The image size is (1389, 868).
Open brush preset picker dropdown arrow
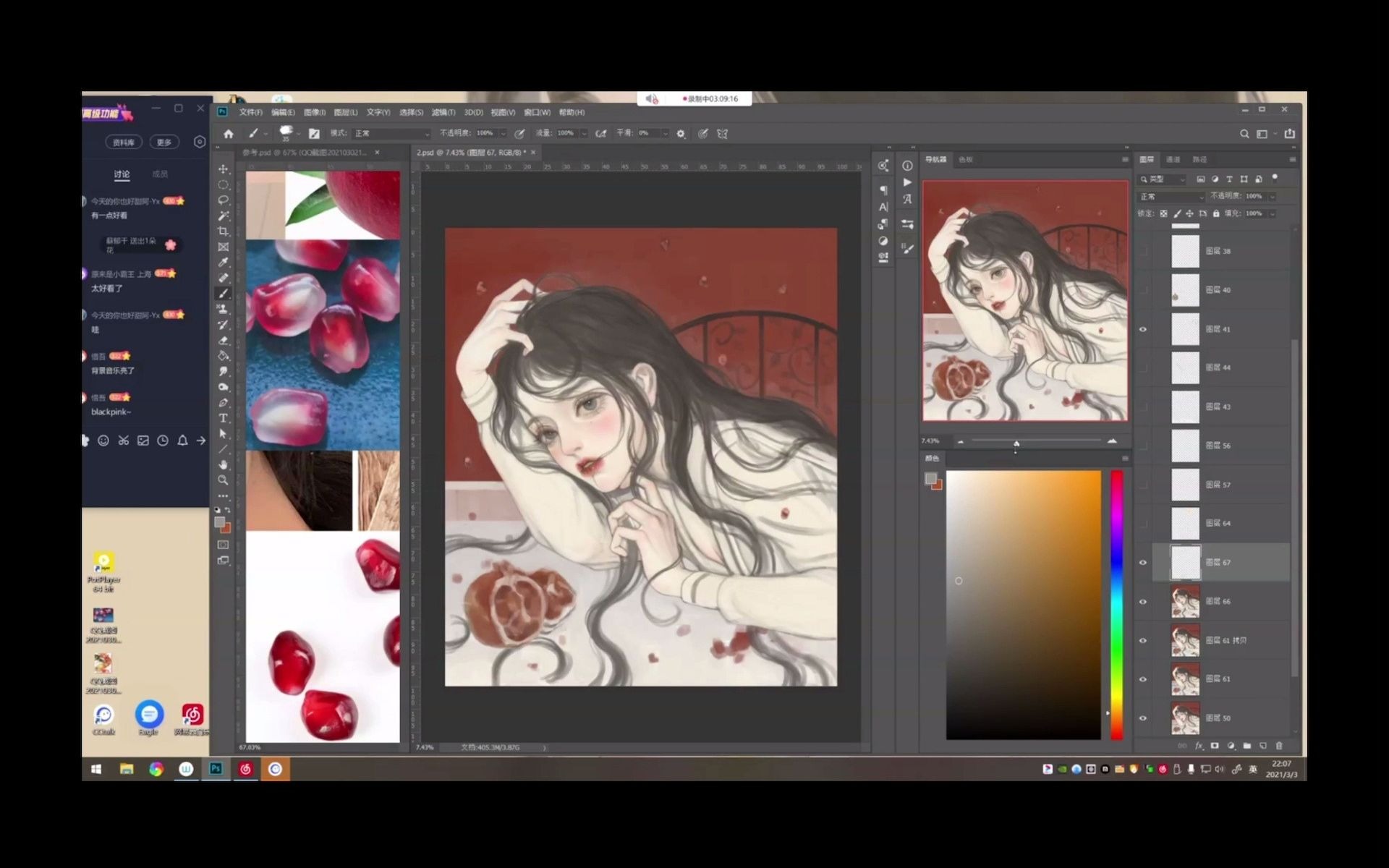click(298, 134)
